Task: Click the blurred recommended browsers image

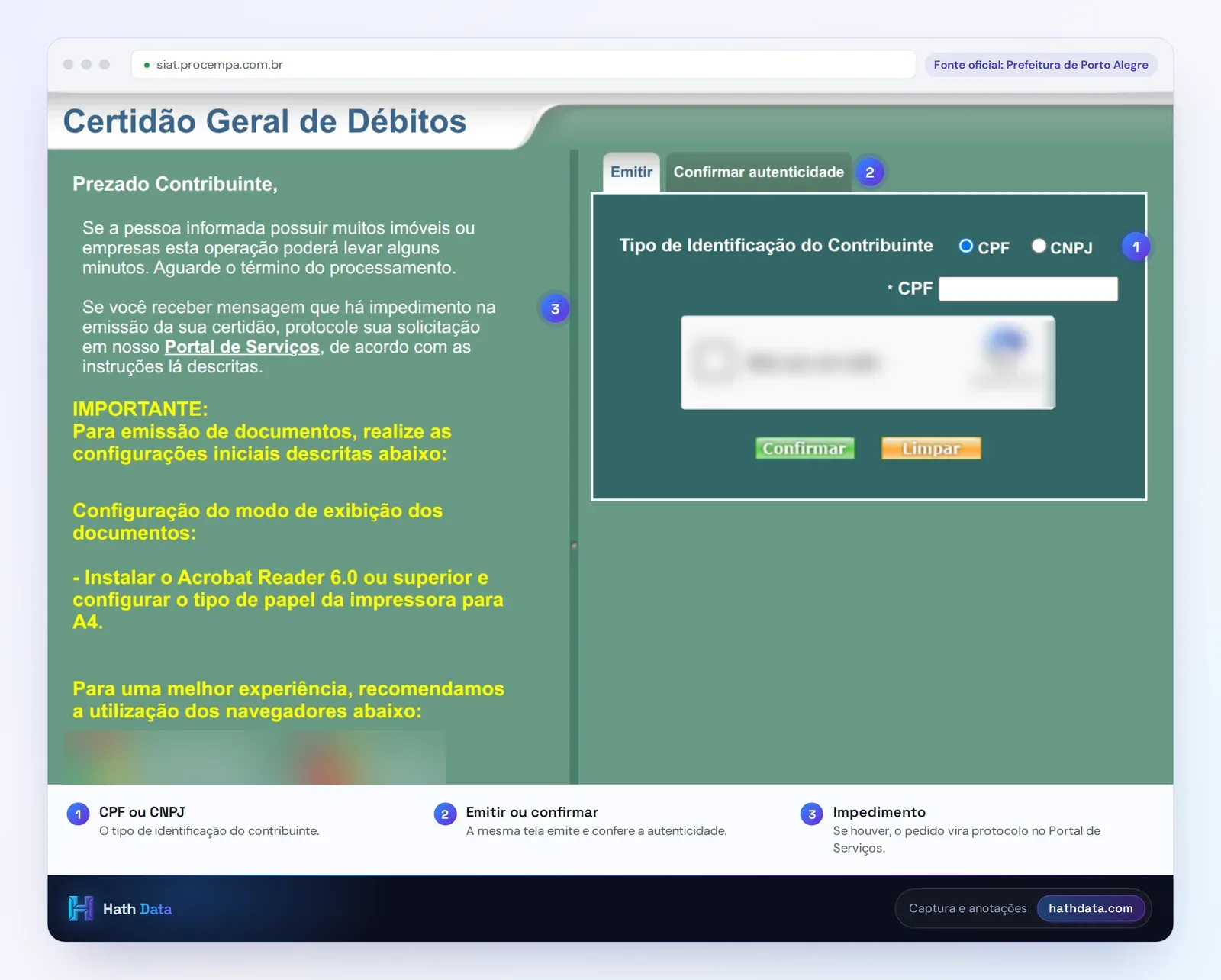Action: coord(254,757)
